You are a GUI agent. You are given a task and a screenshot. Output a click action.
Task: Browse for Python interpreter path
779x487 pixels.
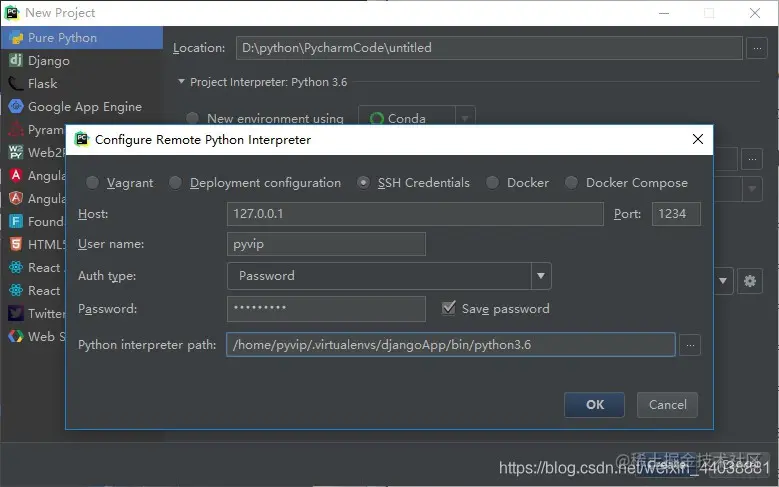pyautogui.click(x=690, y=345)
